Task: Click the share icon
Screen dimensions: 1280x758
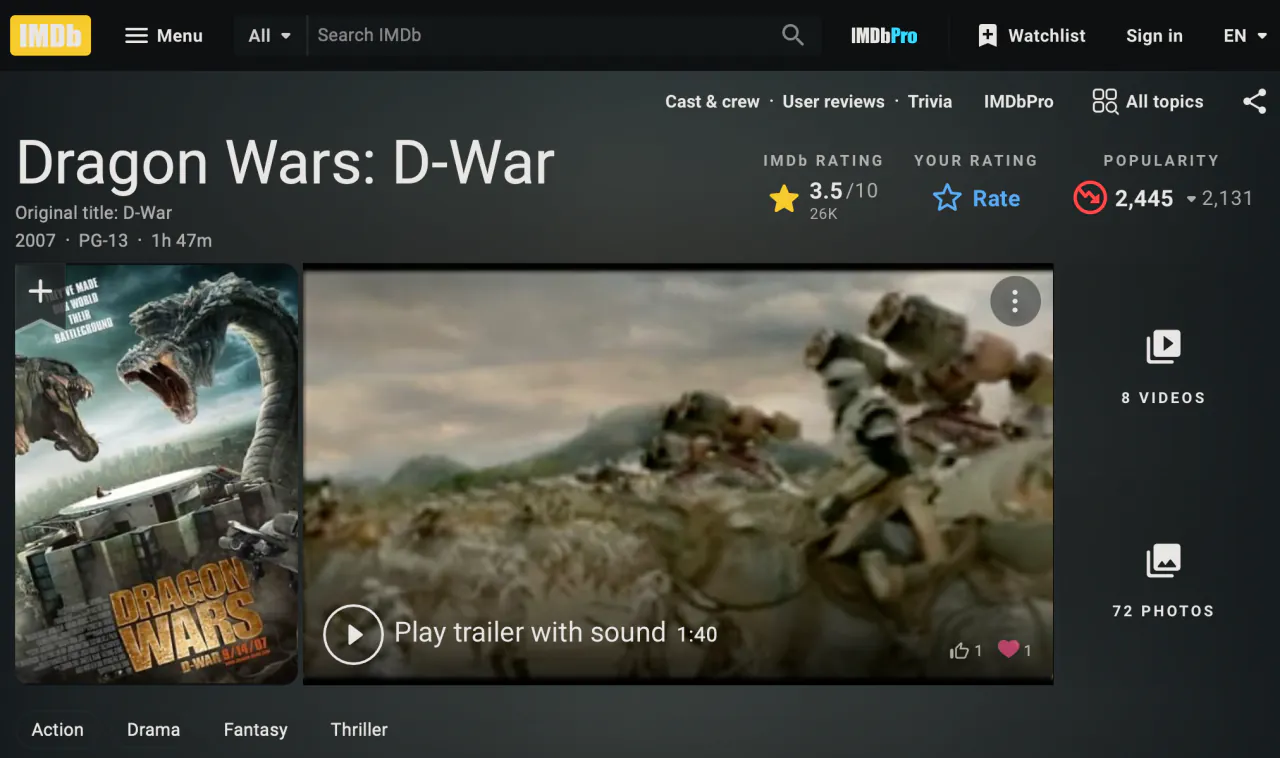Action: [1254, 101]
